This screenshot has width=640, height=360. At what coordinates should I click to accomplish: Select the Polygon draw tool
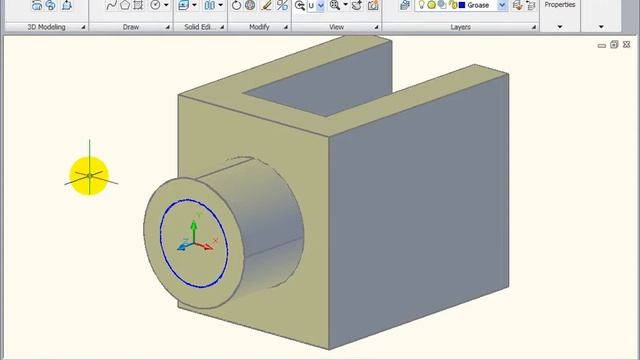point(125,5)
